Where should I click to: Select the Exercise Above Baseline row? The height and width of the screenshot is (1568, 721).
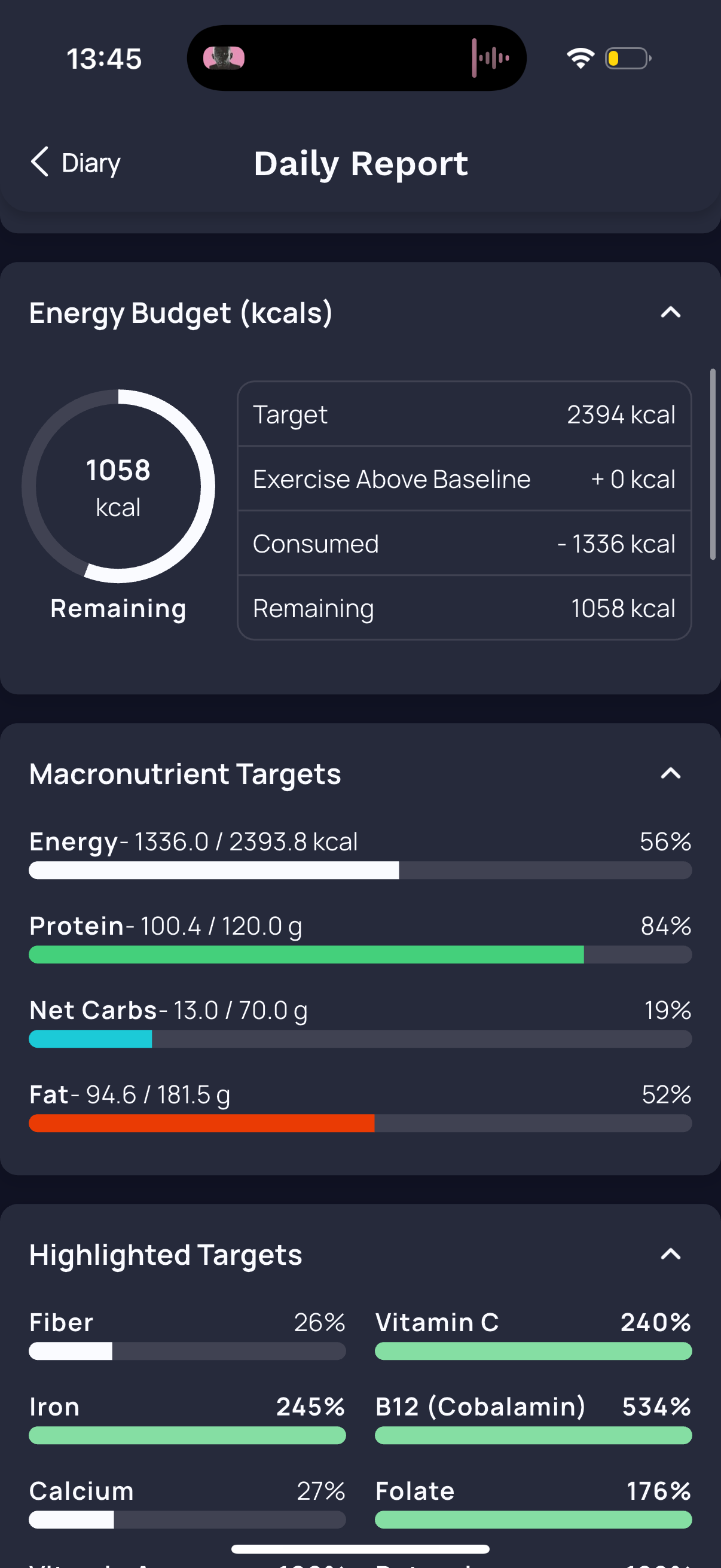click(x=465, y=479)
